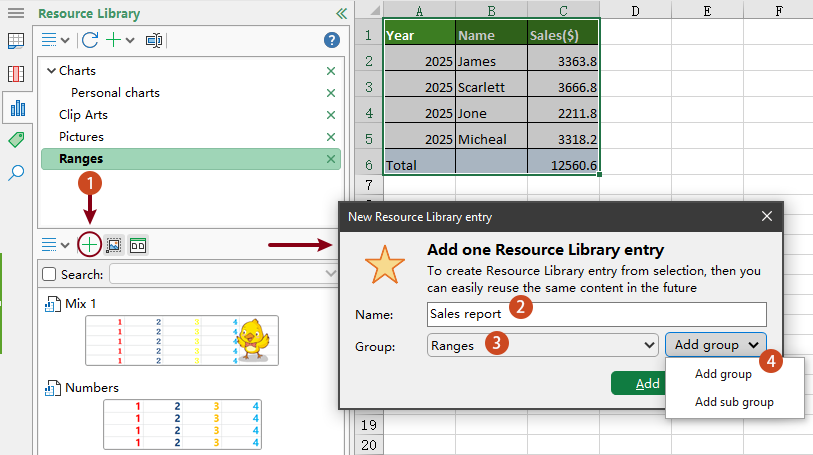Open the Find magnifier icon in sidebar
This screenshot has width=813, height=455.
pyautogui.click(x=16, y=173)
